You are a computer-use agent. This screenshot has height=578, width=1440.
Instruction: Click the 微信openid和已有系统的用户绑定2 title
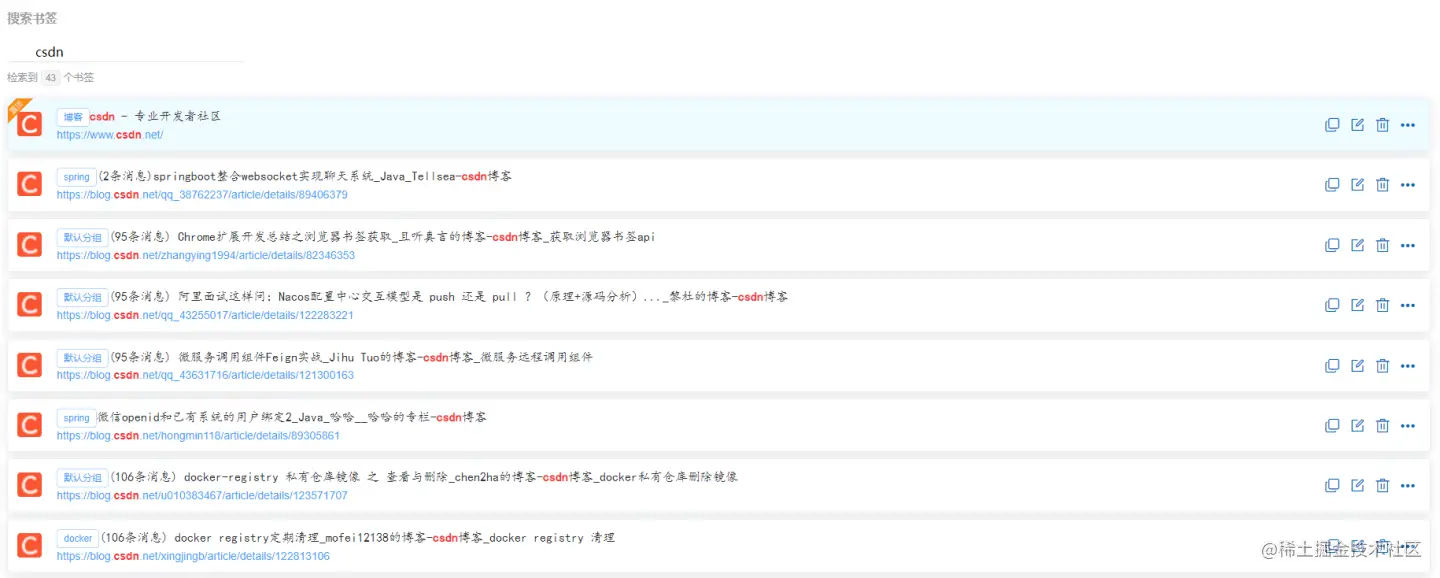coord(292,417)
